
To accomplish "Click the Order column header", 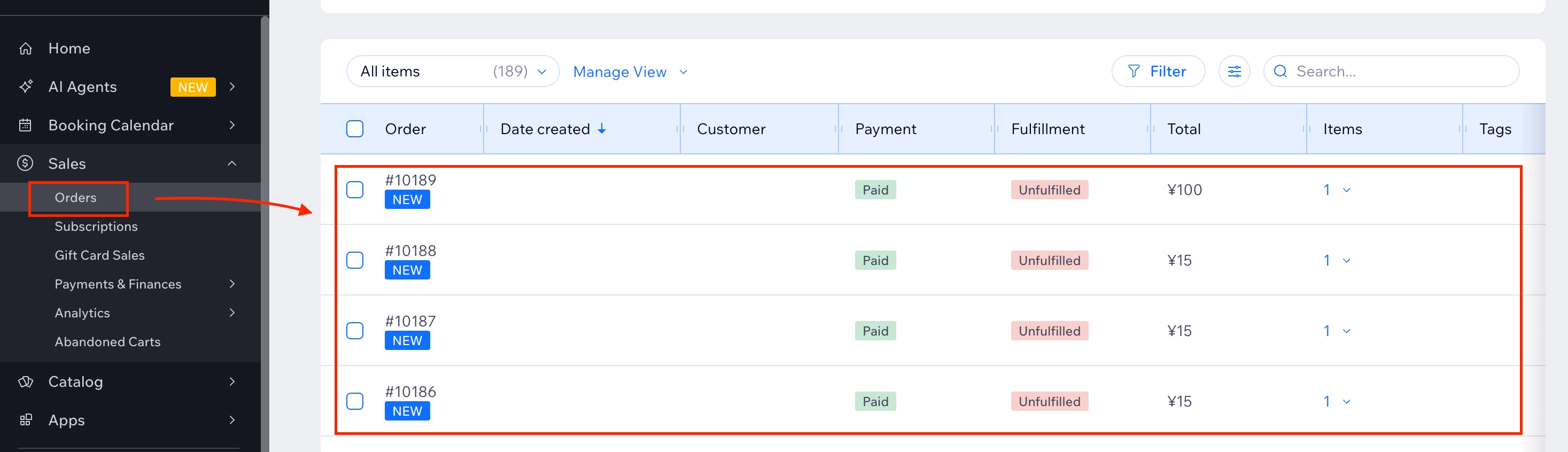I will pos(406,129).
